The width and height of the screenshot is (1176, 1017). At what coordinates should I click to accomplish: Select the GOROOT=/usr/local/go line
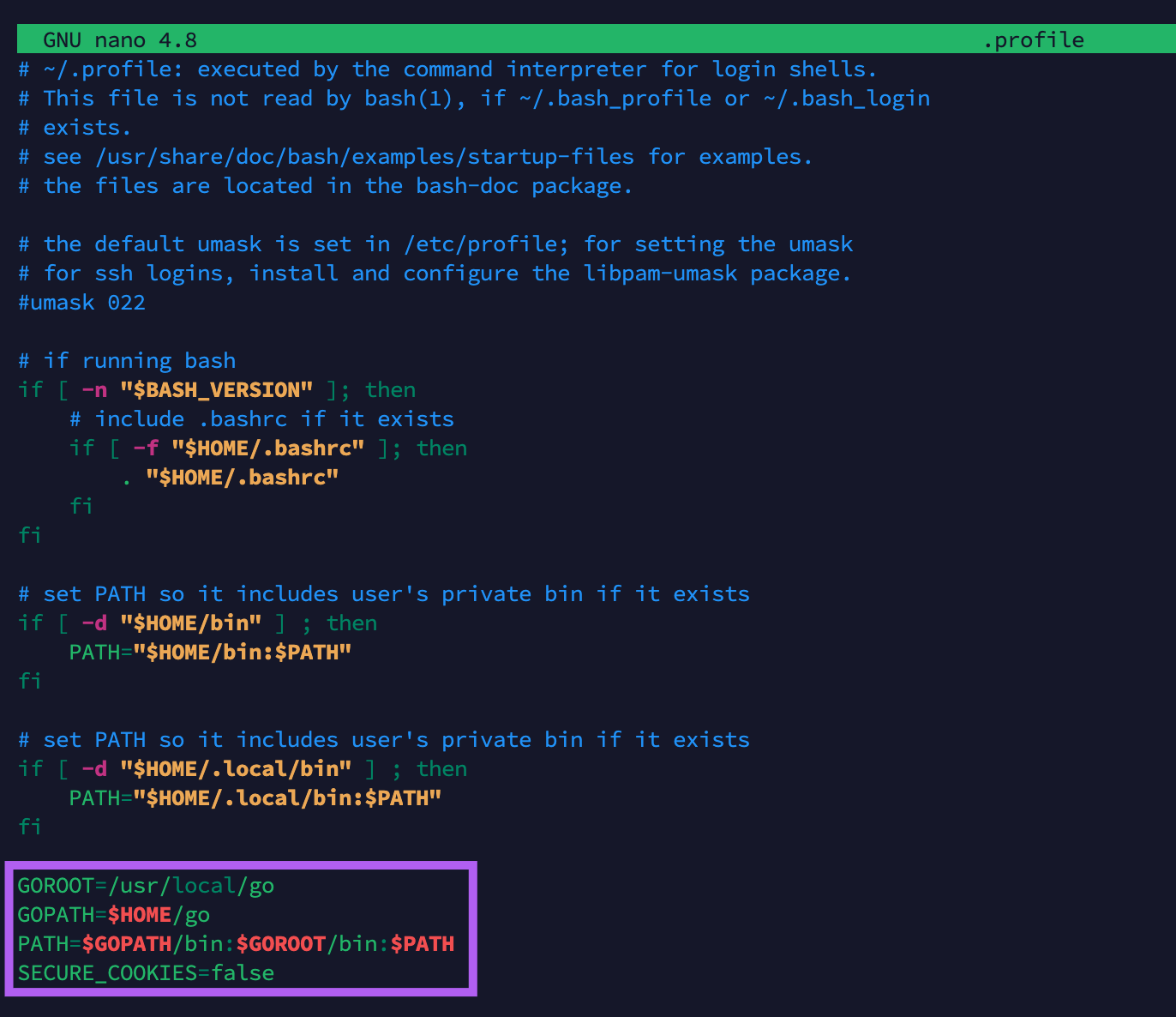[146, 885]
